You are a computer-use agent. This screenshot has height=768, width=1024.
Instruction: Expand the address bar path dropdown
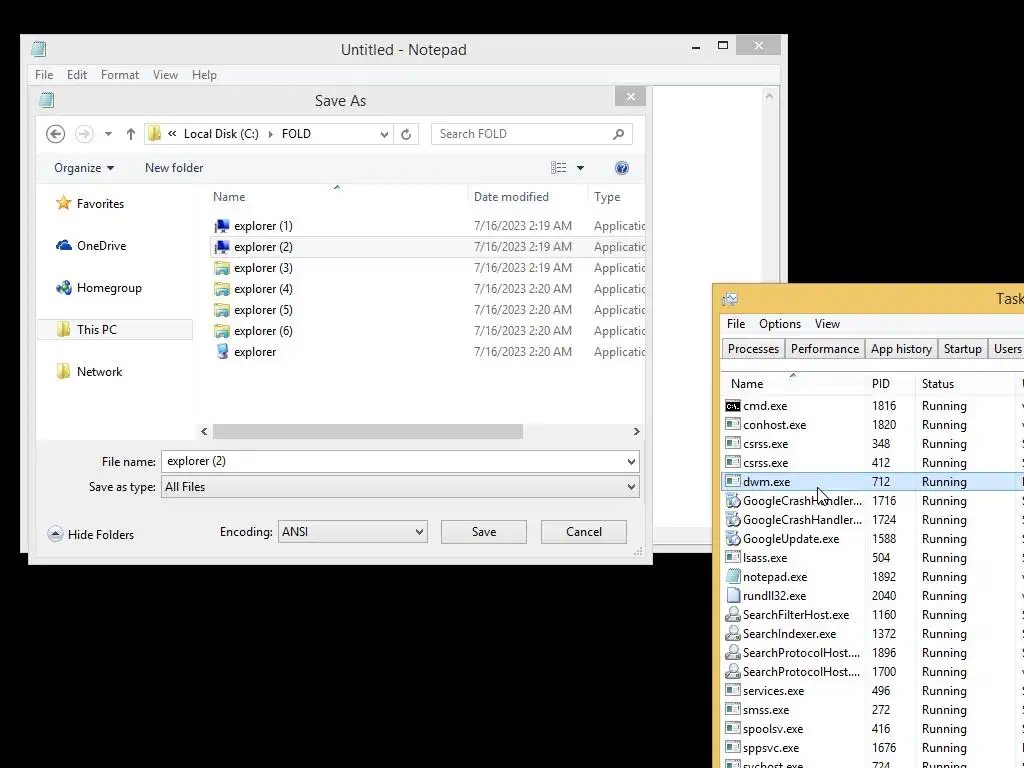click(384, 134)
